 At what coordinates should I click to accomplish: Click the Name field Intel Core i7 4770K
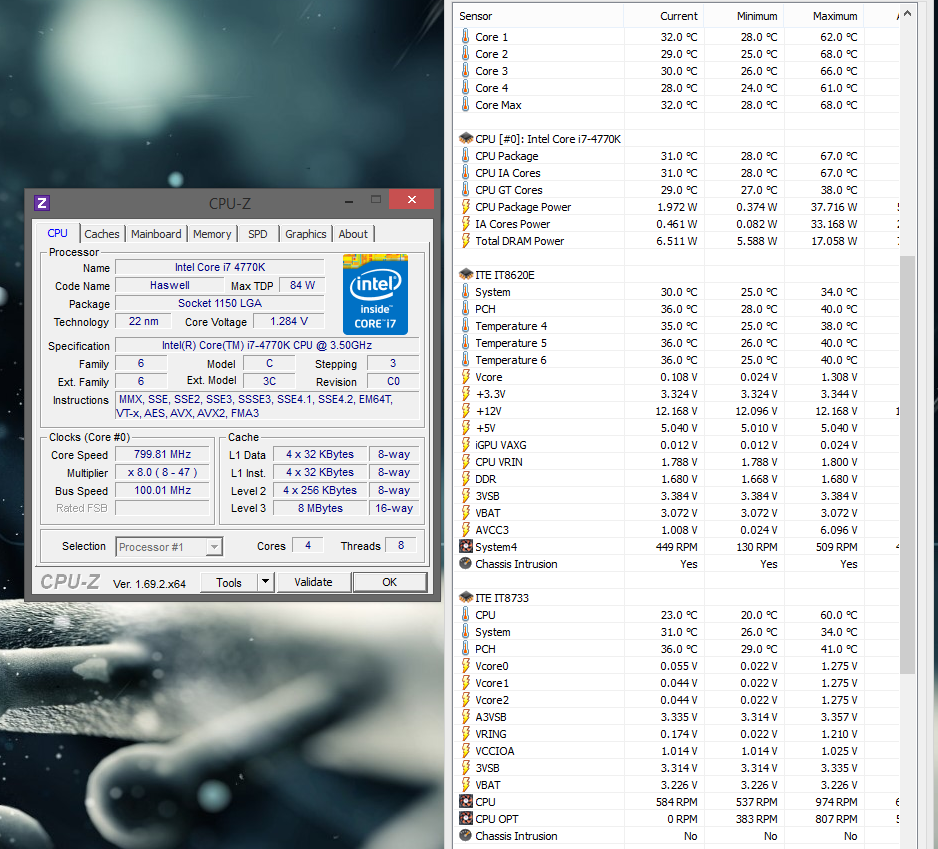220,267
